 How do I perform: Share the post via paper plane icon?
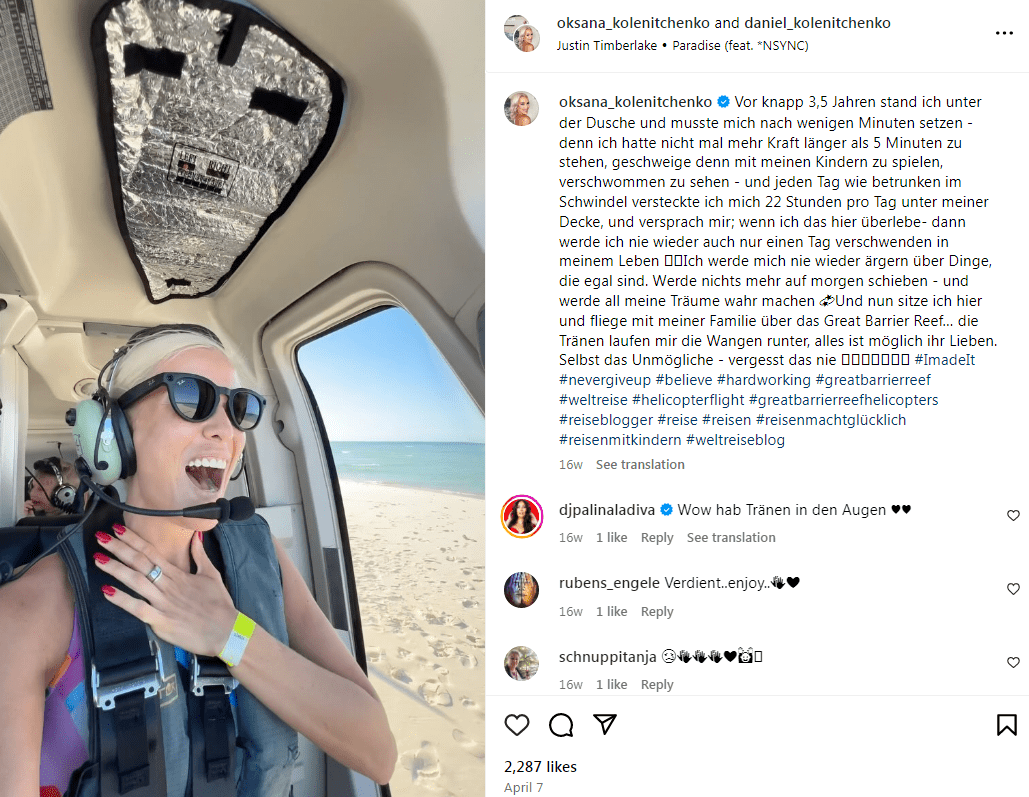604,724
